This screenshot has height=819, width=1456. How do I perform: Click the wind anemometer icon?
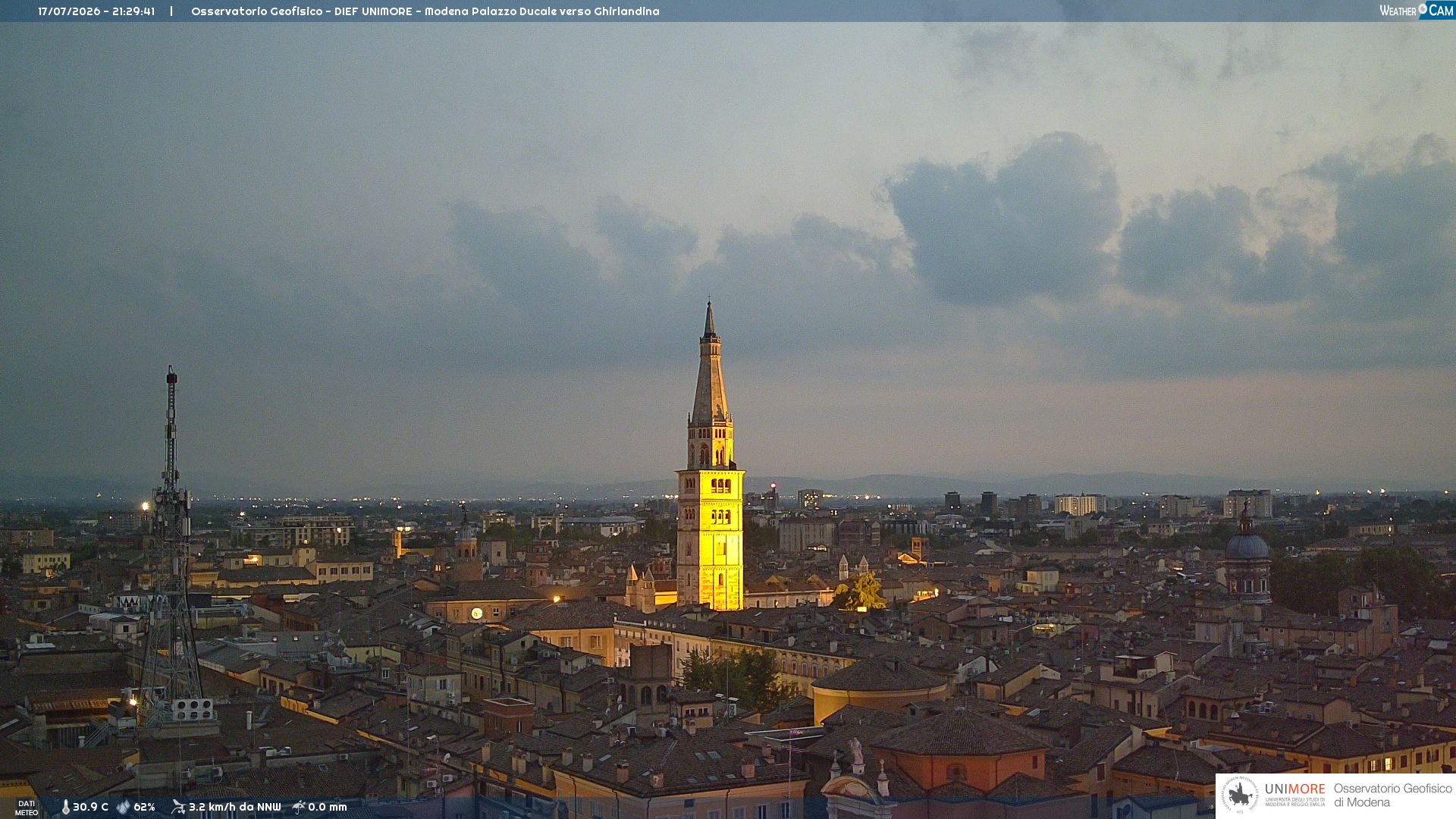tap(178, 807)
